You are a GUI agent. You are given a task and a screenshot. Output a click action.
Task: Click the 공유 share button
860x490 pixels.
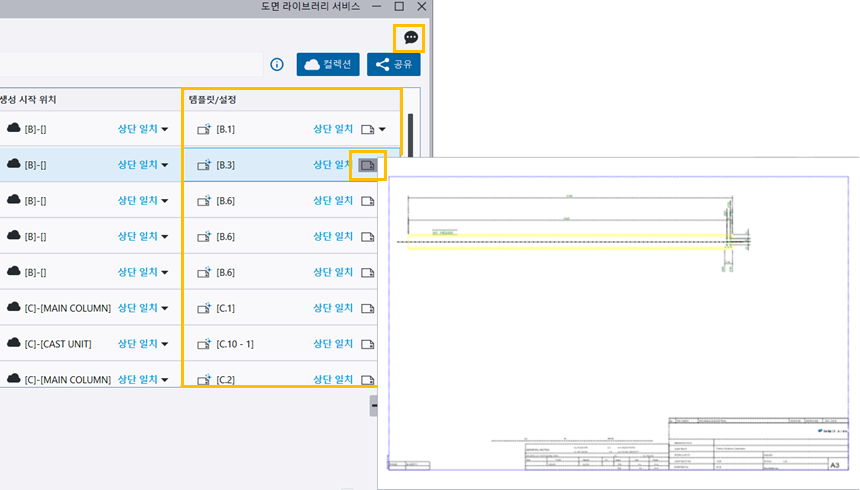coord(393,65)
